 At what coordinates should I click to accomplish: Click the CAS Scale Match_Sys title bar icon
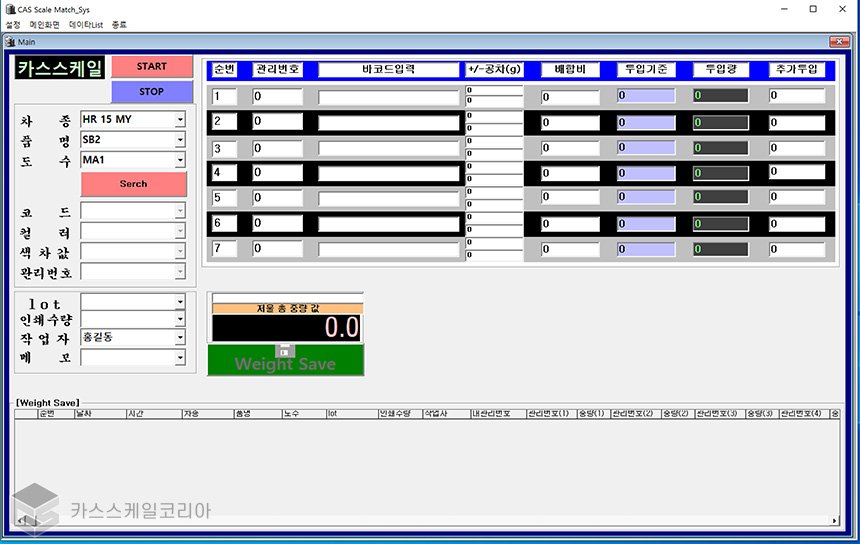click(9, 9)
